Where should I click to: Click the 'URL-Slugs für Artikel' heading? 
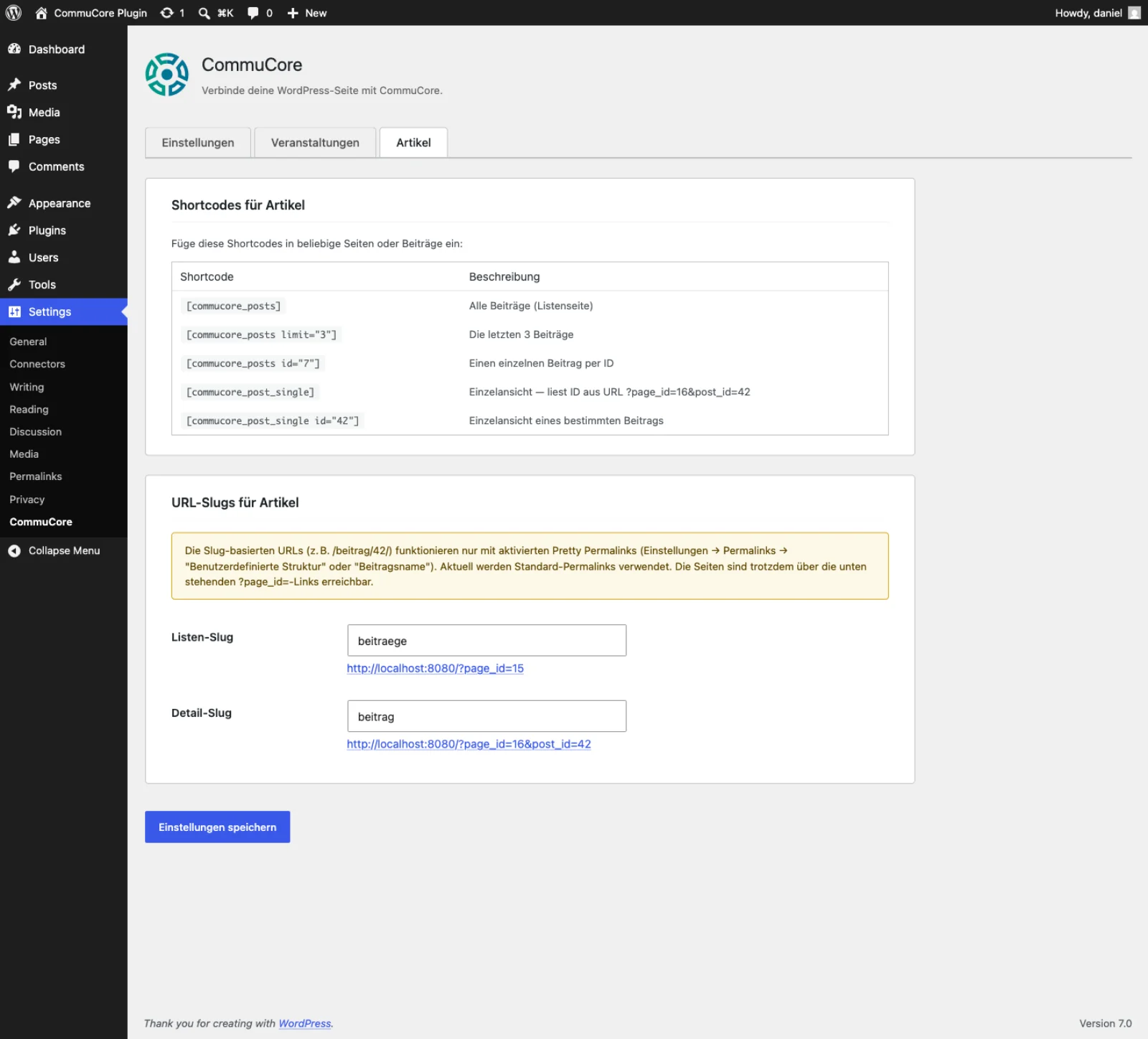pos(235,502)
